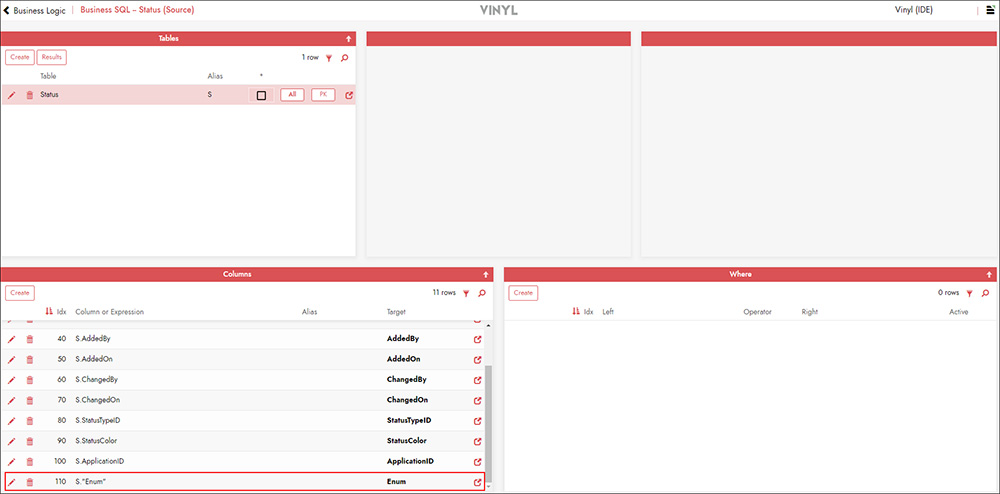Edit the Status table row with pencil icon
This screenshot has width=1000, height=494.
[12, 95]
